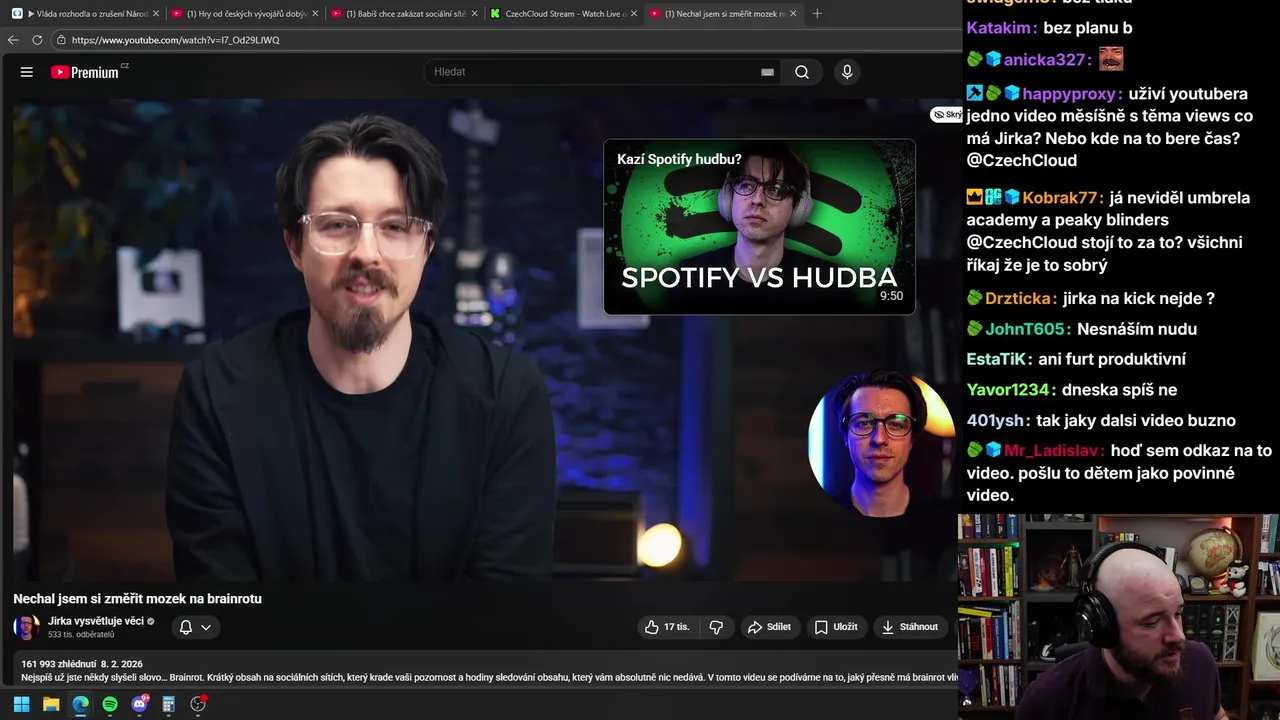Click '161 993 zhlédnutí' view count
Viewport: 1280px width, 720px height.
pos(58,664)
